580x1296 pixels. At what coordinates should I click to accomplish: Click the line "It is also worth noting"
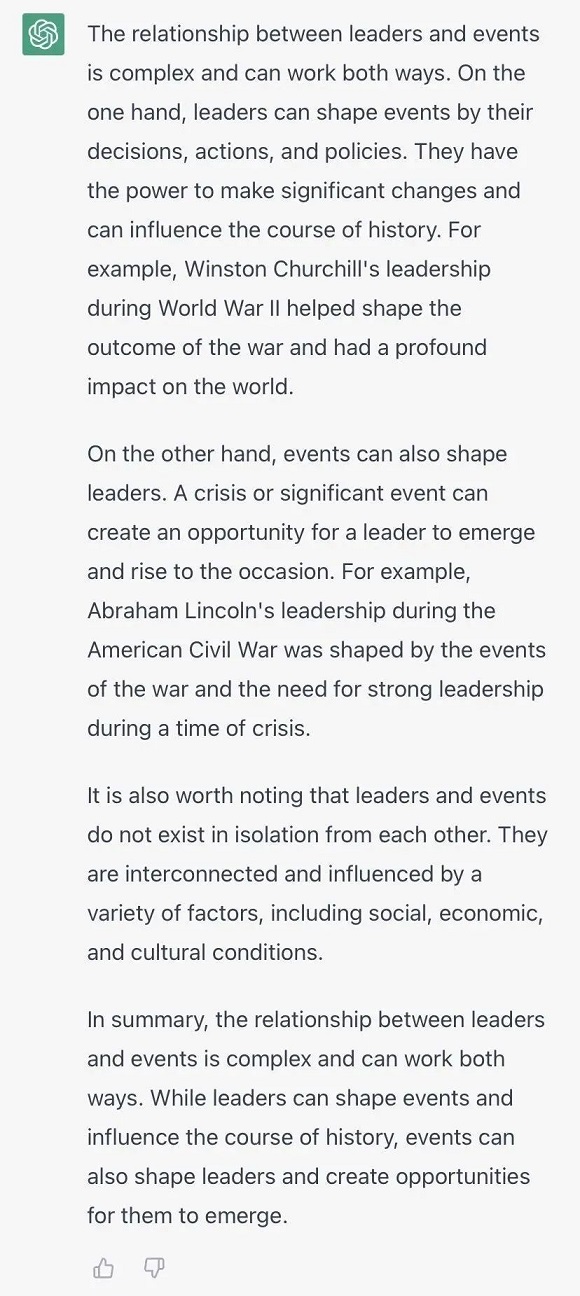coord(317,796)
